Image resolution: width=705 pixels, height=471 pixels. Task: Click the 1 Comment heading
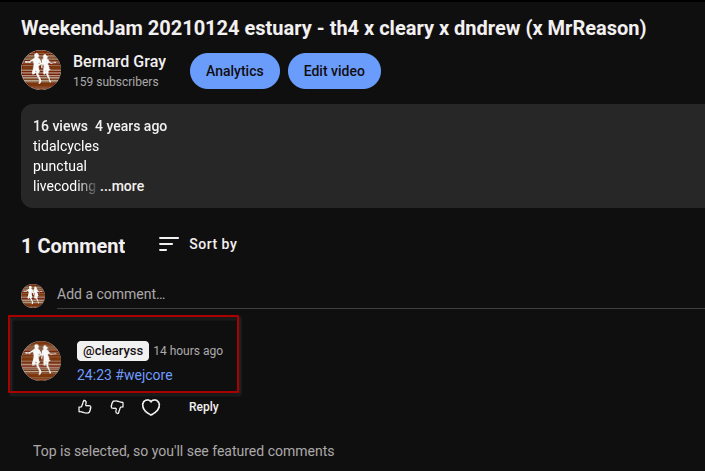pos(73,246)
